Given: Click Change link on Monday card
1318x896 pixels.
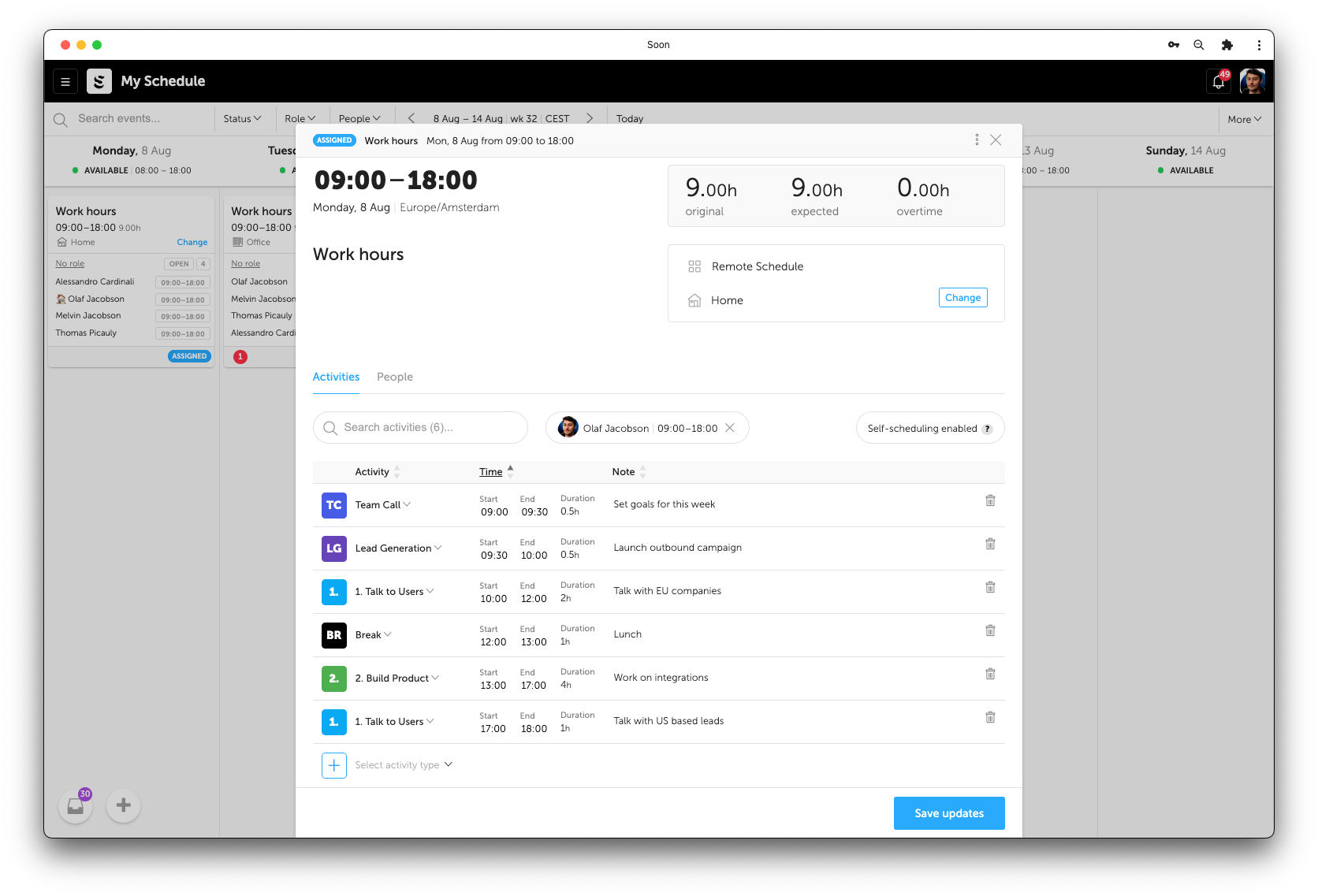Looking at the screenshot, I should (x=192, y=242).
